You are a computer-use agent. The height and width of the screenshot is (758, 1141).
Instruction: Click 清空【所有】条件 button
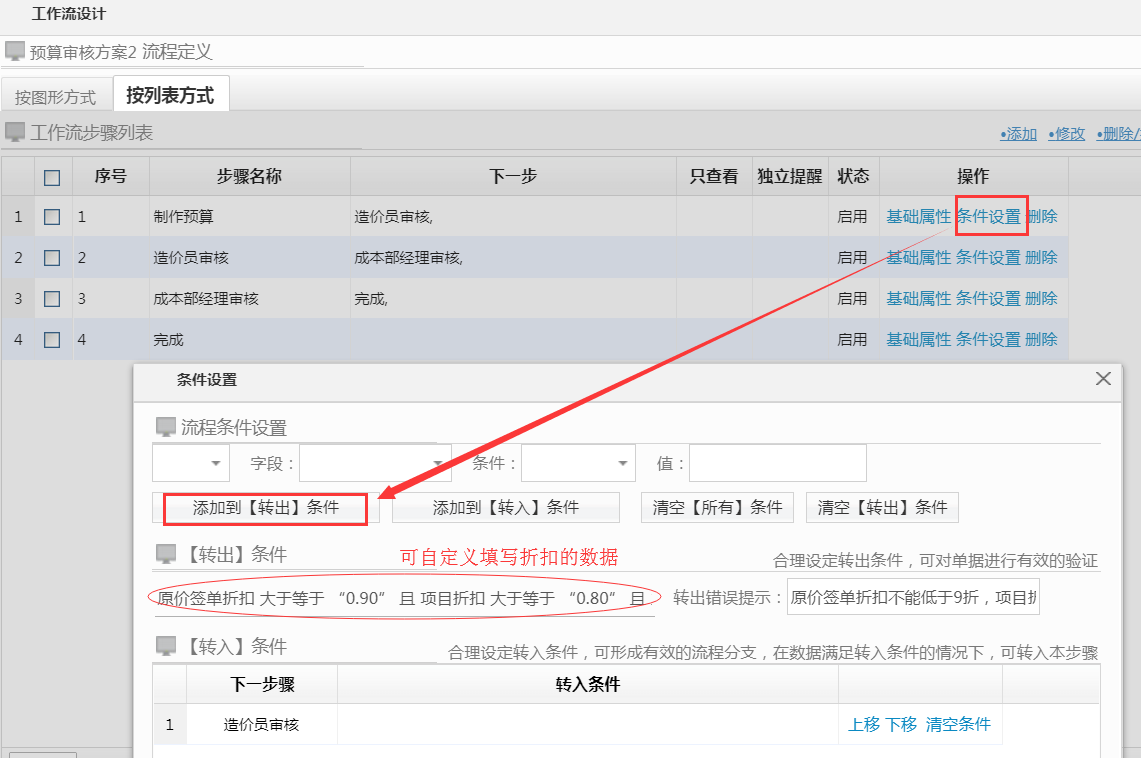717,507
